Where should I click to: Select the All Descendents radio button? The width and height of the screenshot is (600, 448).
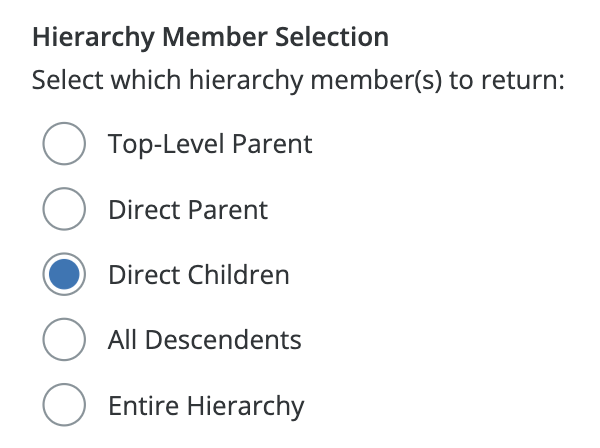tap(63, 340)
